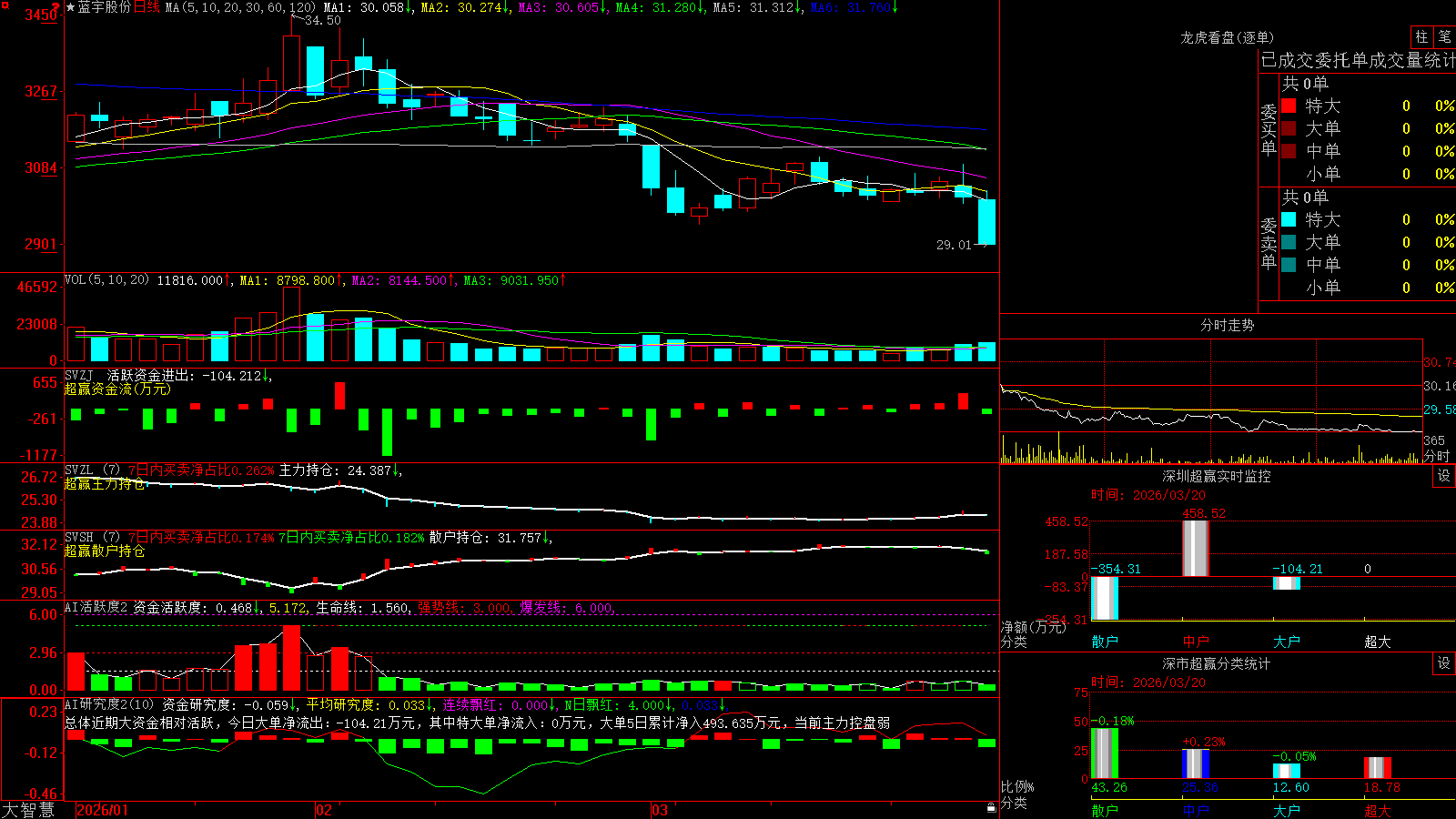Screen dimensions: 1456x819
Task: Click the 深圳超赢实时监控 panel title
Action: 1217,476
